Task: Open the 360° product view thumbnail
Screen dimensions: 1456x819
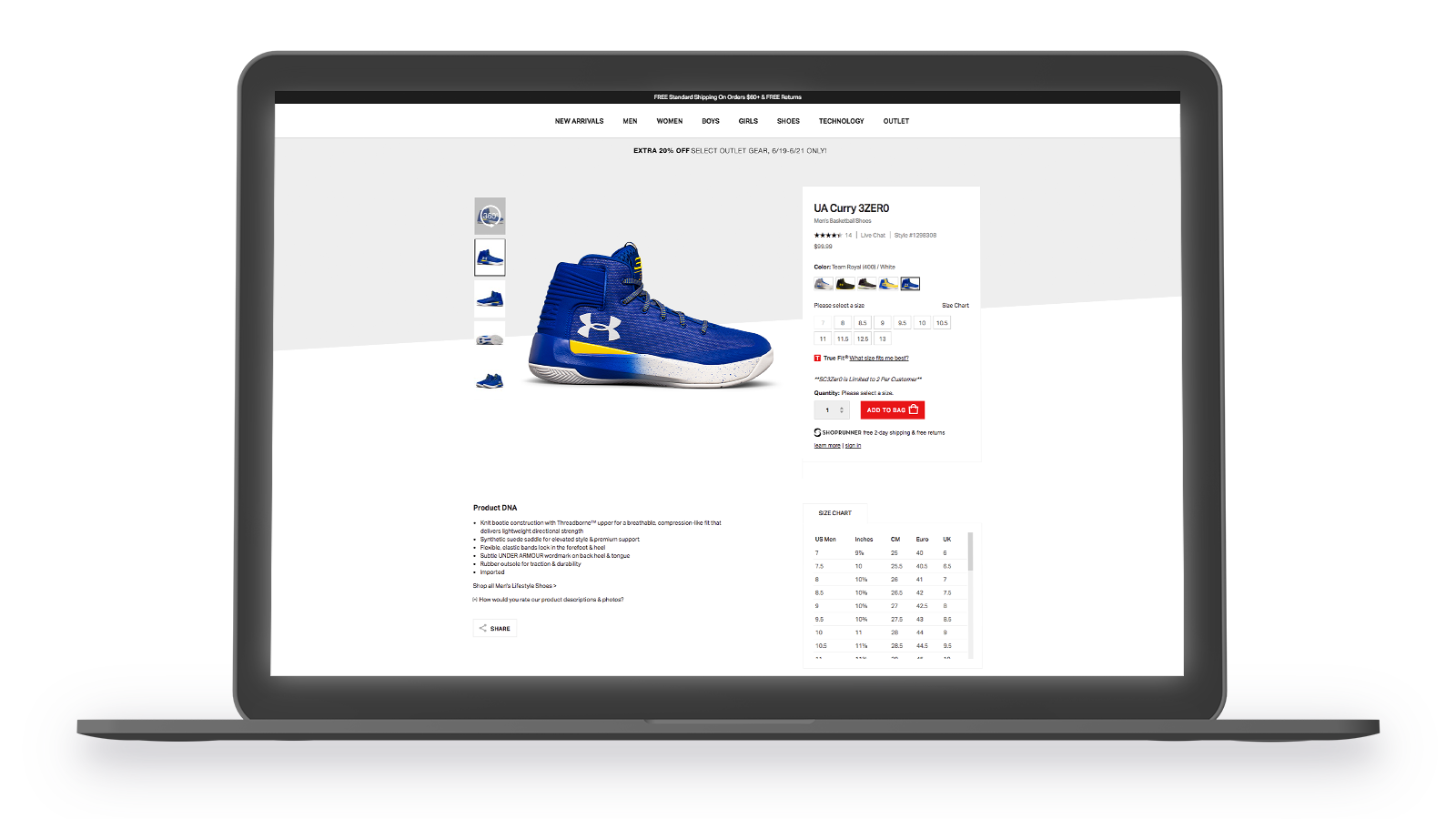Action: 490,217
